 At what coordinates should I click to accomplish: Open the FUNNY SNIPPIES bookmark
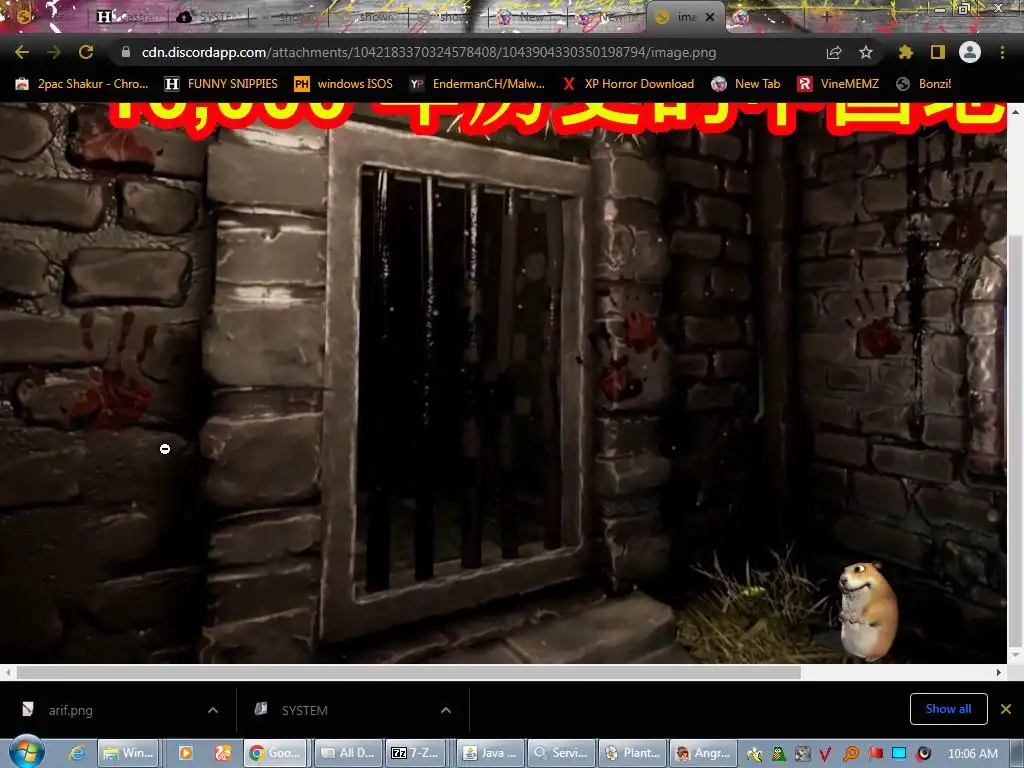click(221, 84)
